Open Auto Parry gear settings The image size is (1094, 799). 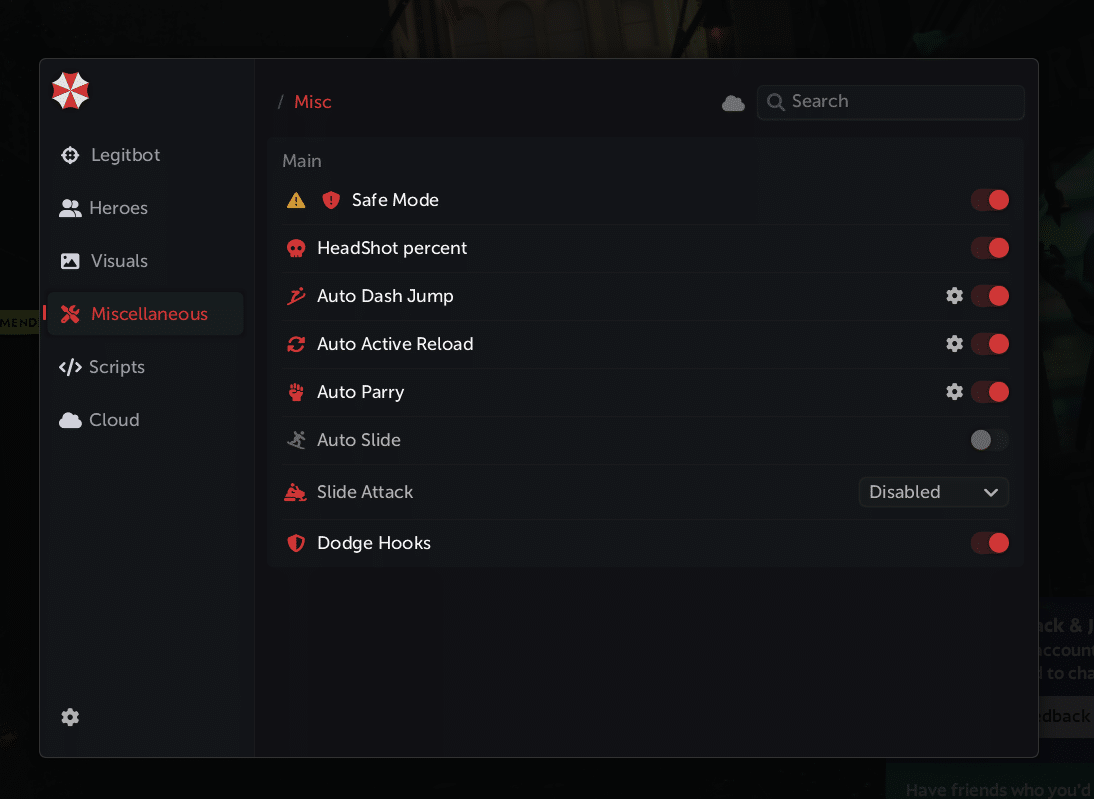pyautogui.click(x=955, y=392)
